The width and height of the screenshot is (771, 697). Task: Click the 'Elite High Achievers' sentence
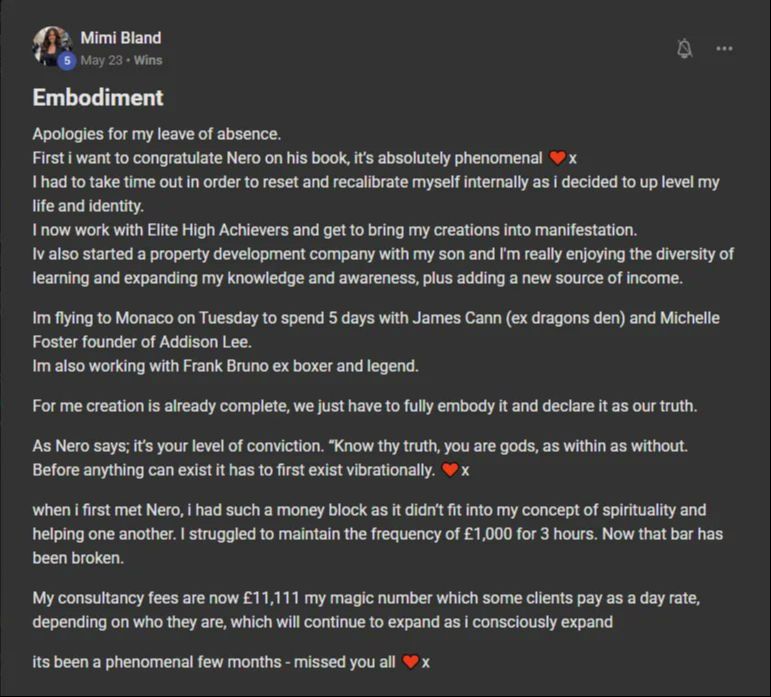(x=335, y=230)
